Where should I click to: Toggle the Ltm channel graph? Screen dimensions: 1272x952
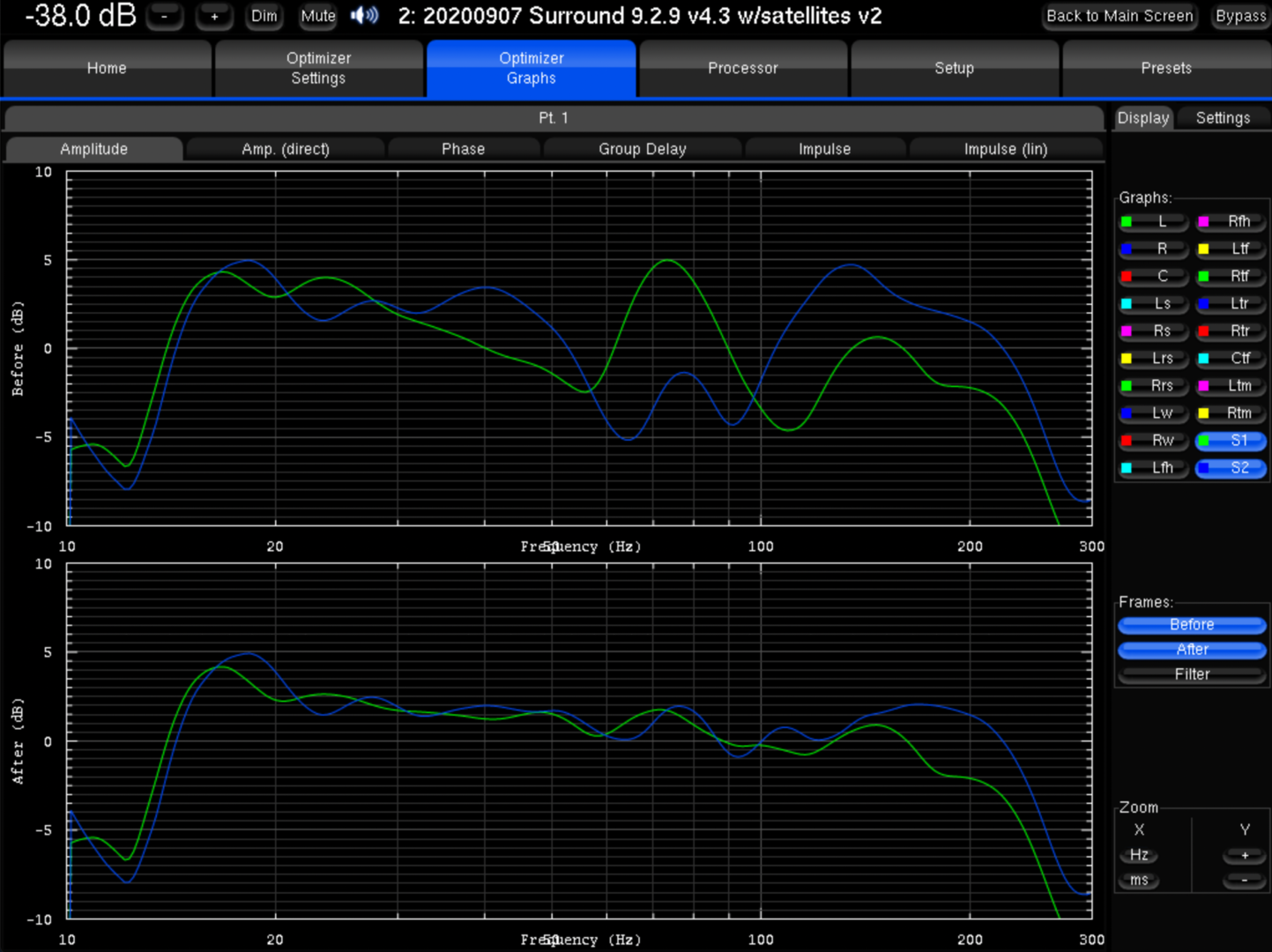[x=1231, y=385]
